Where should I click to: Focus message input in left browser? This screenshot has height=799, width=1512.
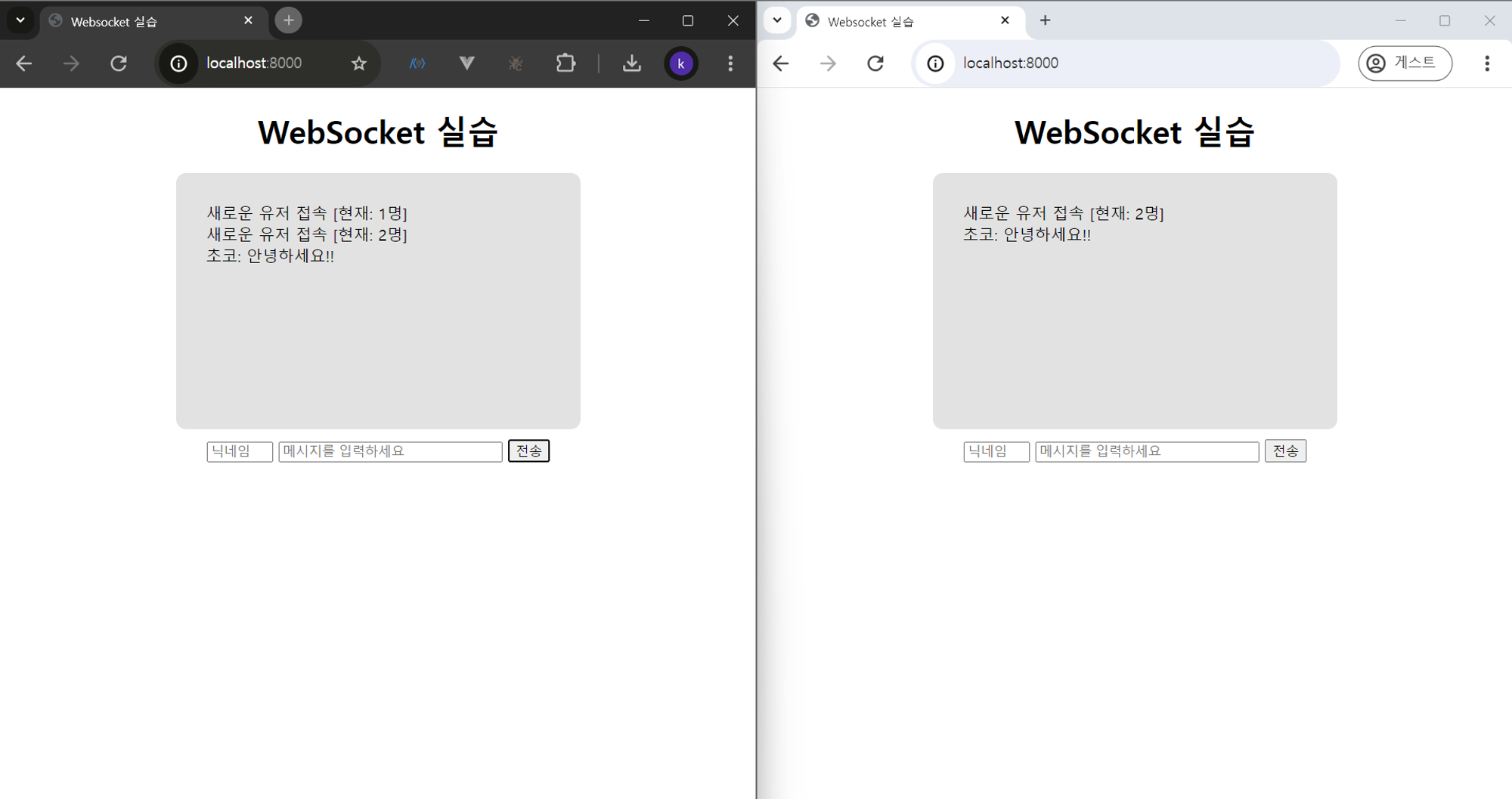390,451
